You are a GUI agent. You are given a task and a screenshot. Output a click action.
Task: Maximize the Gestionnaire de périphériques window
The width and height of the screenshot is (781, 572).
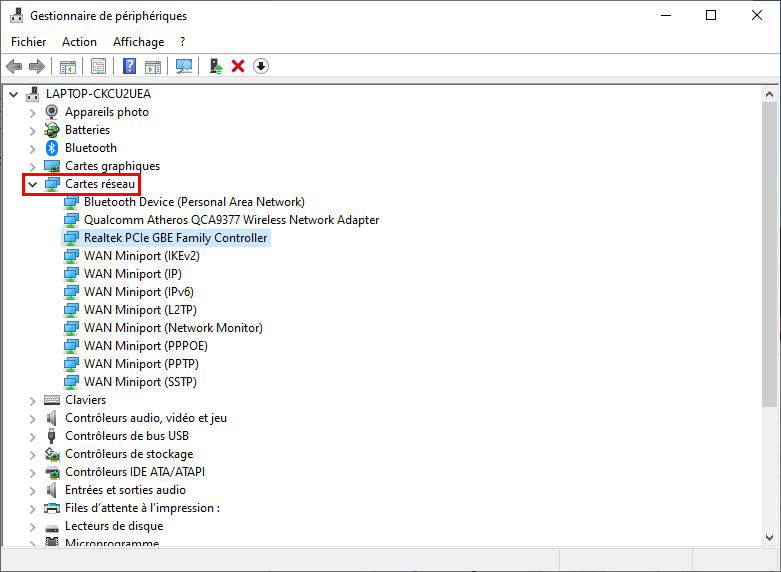coord(711,15)
